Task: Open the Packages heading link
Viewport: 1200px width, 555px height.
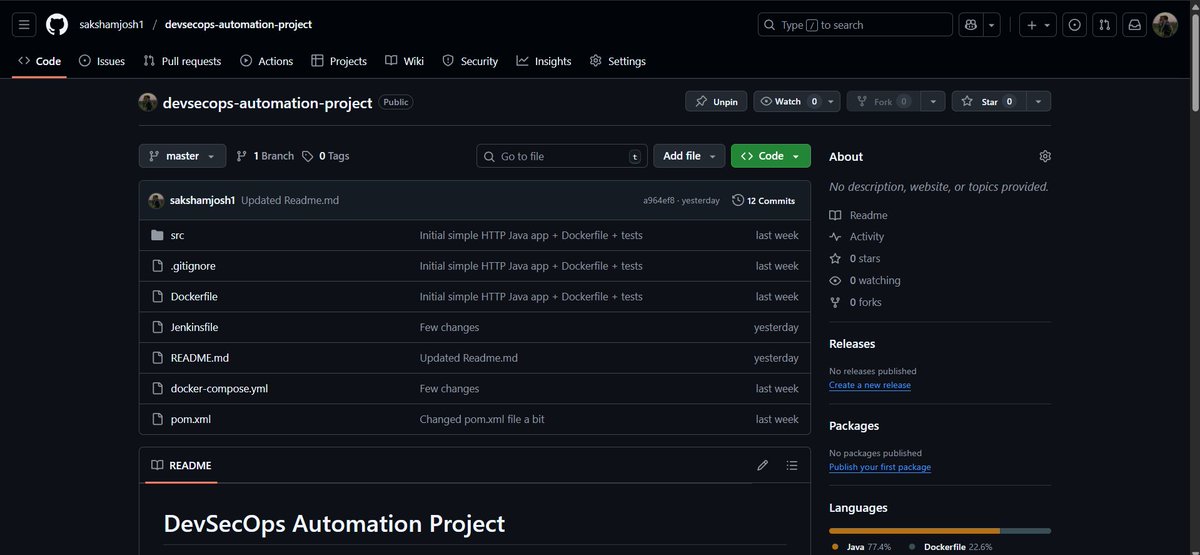Action: (x=854, y=426)
